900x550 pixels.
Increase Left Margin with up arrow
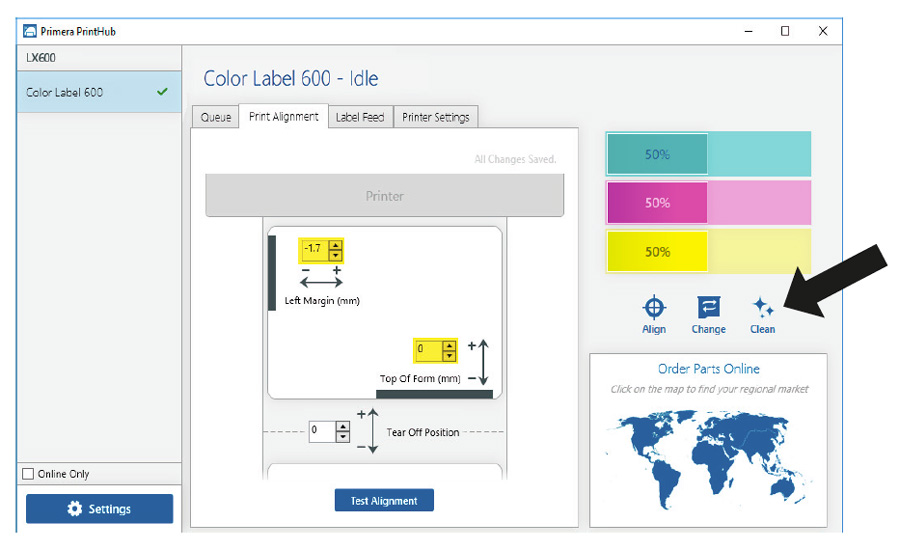point(335,246)
